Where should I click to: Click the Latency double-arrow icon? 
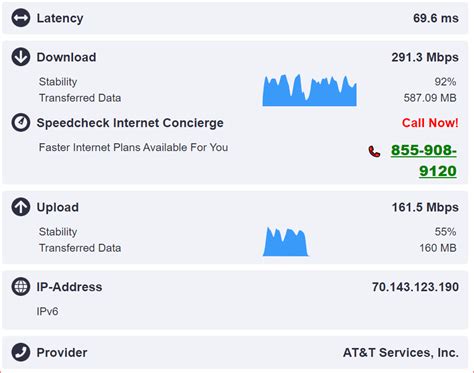[x=21, y=18]
